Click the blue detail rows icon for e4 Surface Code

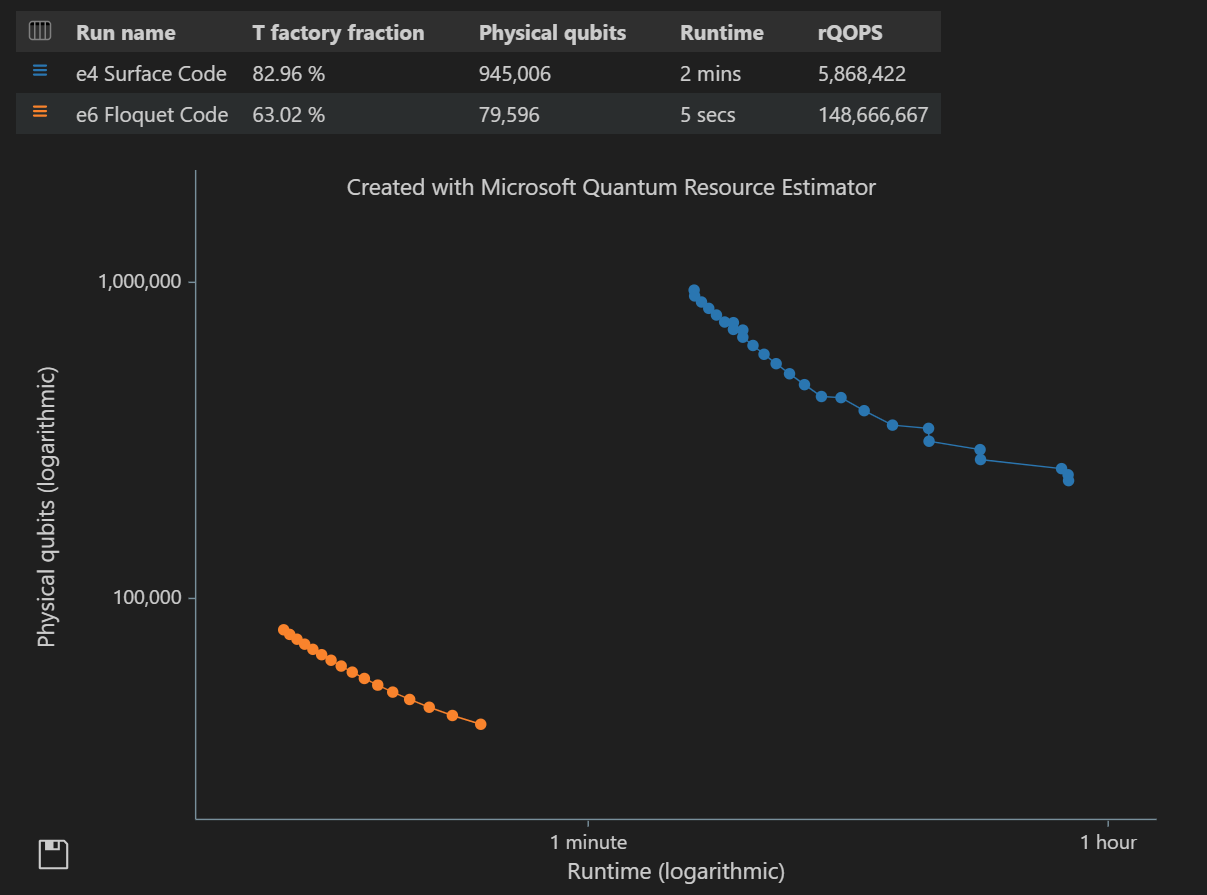point(38,70)
